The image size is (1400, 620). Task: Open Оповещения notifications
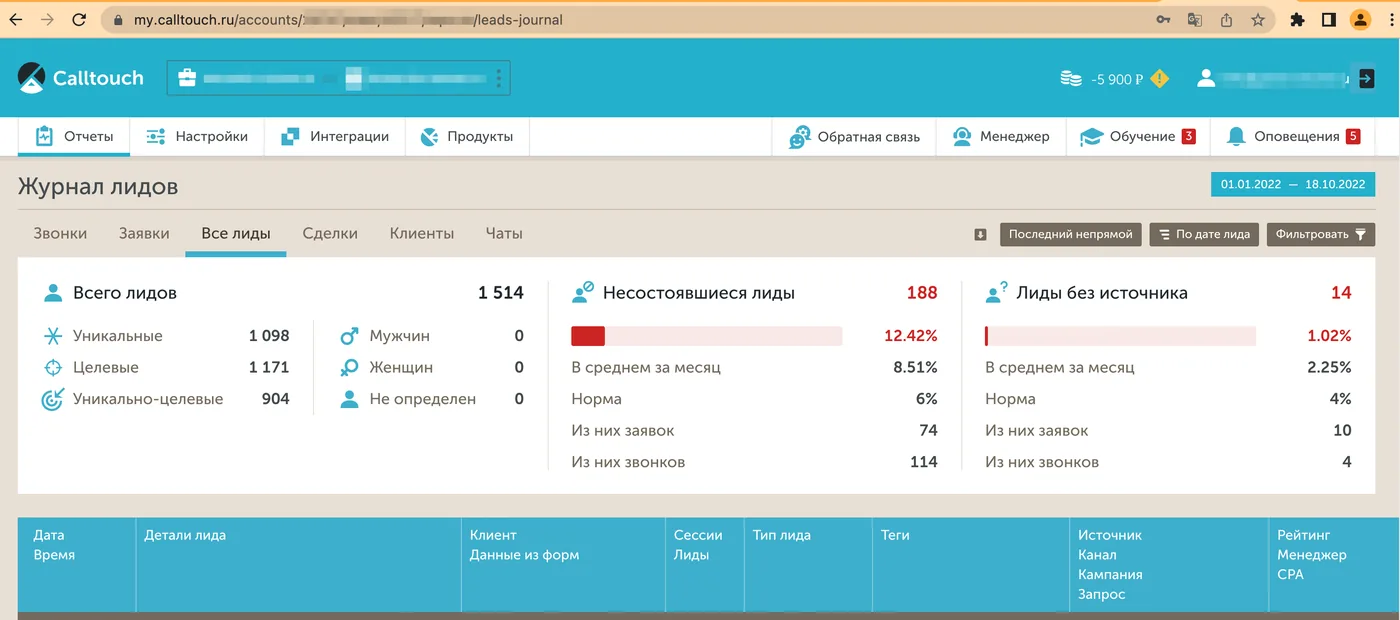(1293, 137)
